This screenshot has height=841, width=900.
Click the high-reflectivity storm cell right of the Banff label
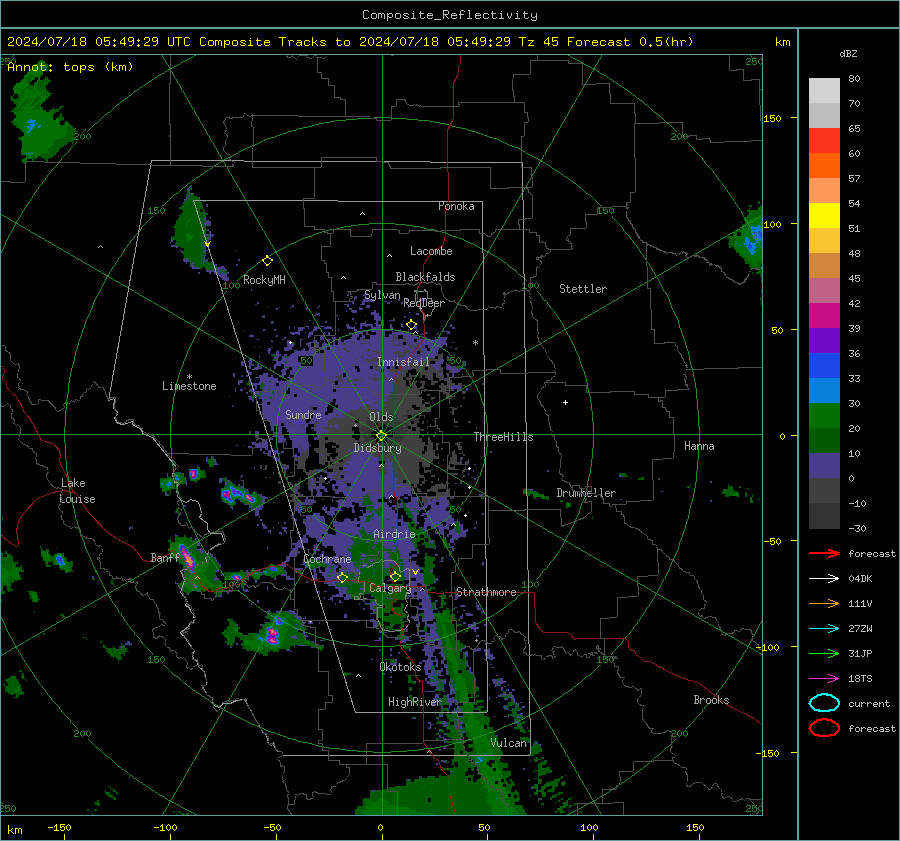click(x=188, y=558)
